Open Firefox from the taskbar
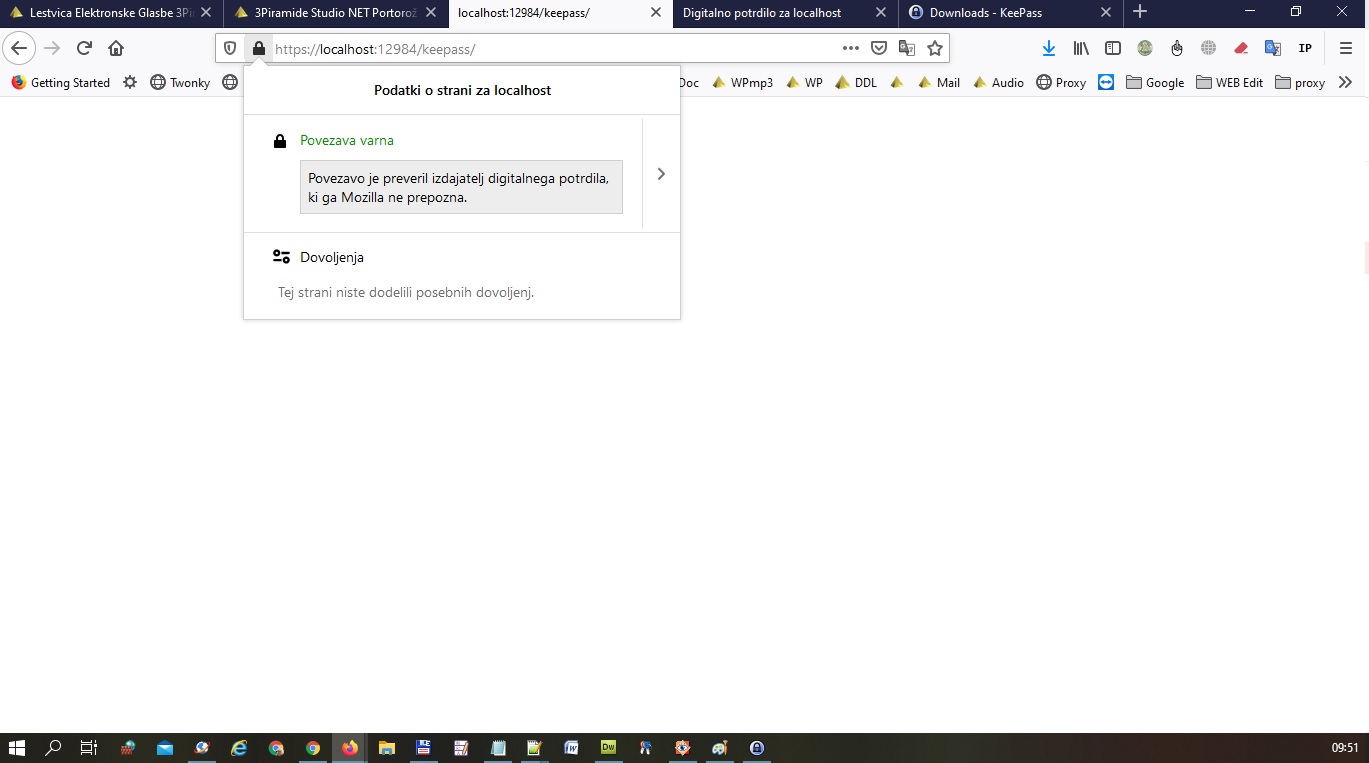The height and width of the screenshot is (763, 1369). tap(349, 747)
